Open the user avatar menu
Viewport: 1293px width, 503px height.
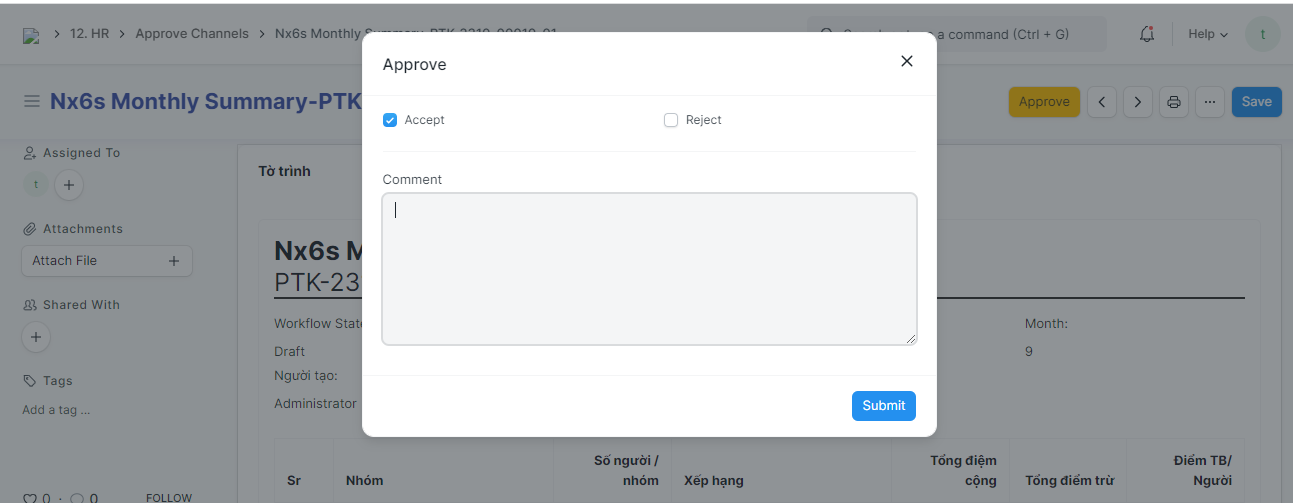tap(1262, 34)
